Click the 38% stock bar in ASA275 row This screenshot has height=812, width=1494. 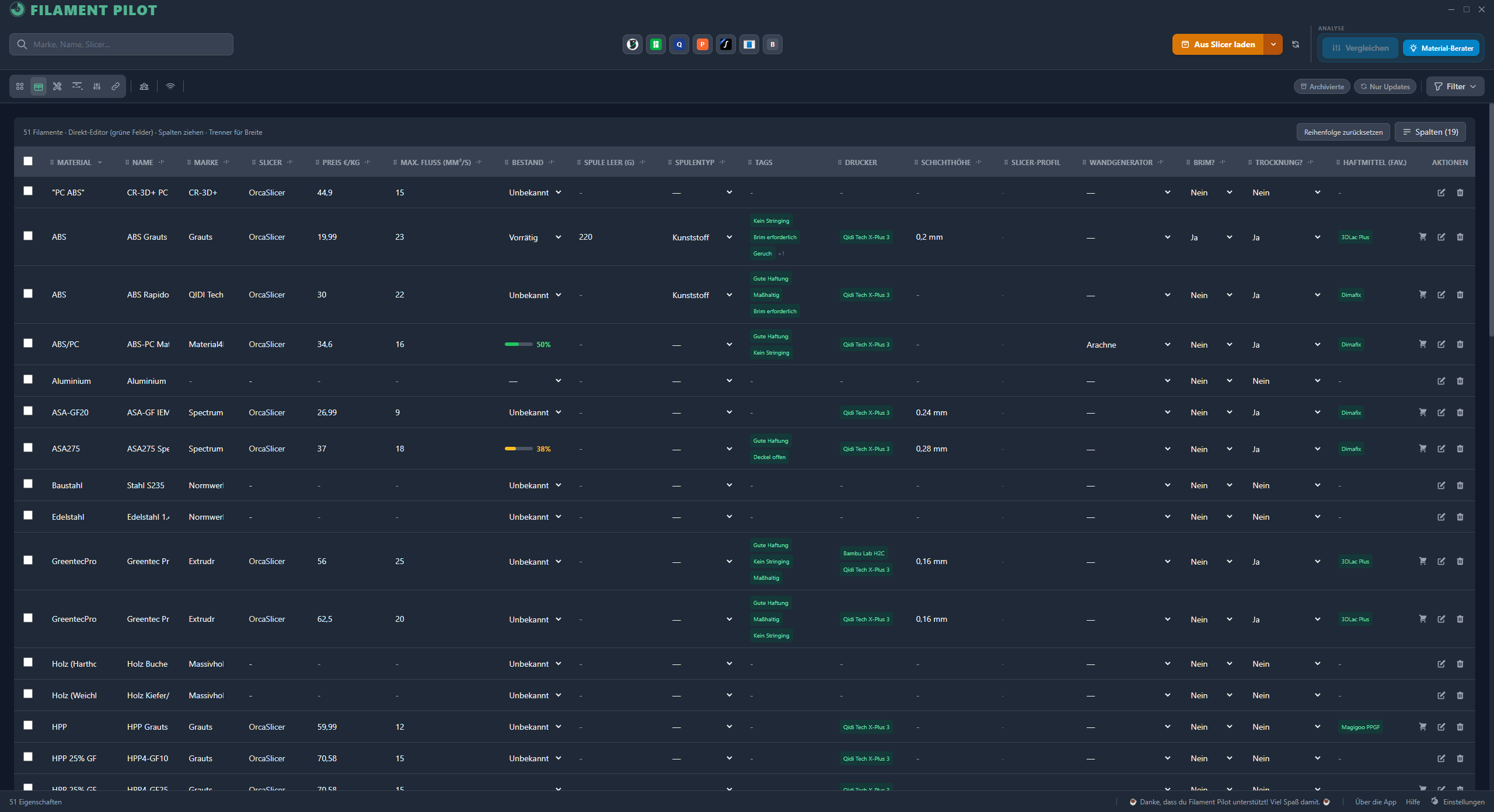[528, 449]
